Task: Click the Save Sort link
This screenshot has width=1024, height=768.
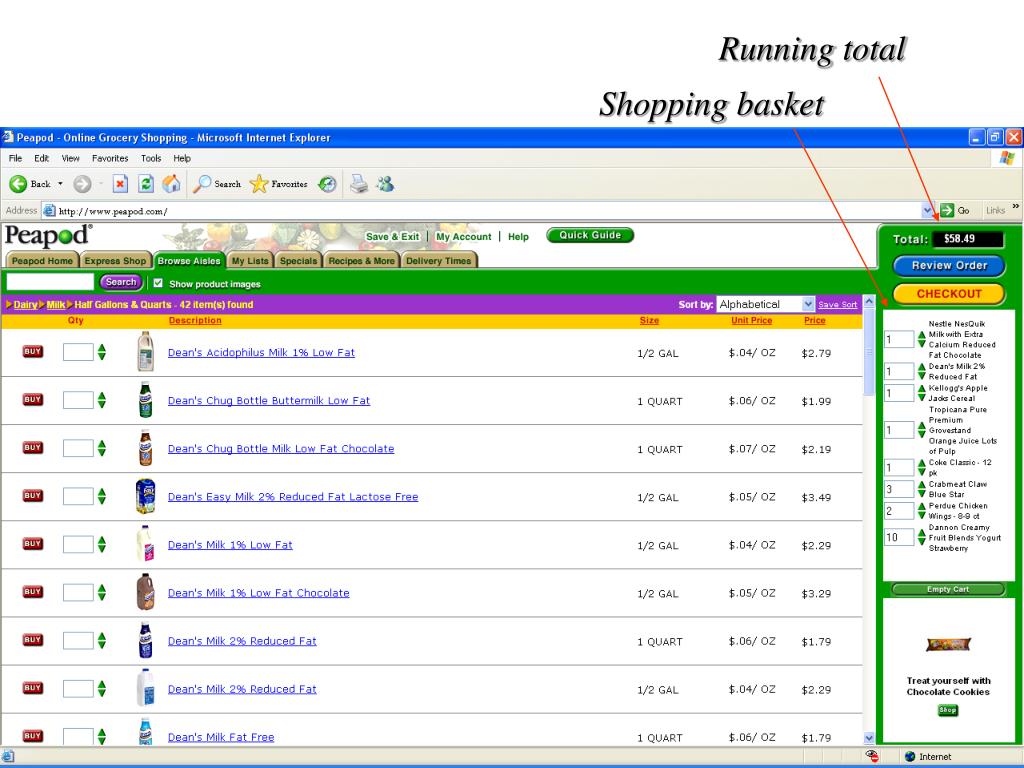Action: 838,305
